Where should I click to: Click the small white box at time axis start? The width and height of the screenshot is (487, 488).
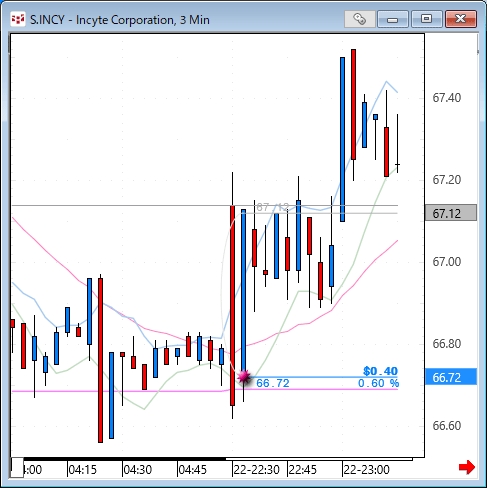pos(17,468)
